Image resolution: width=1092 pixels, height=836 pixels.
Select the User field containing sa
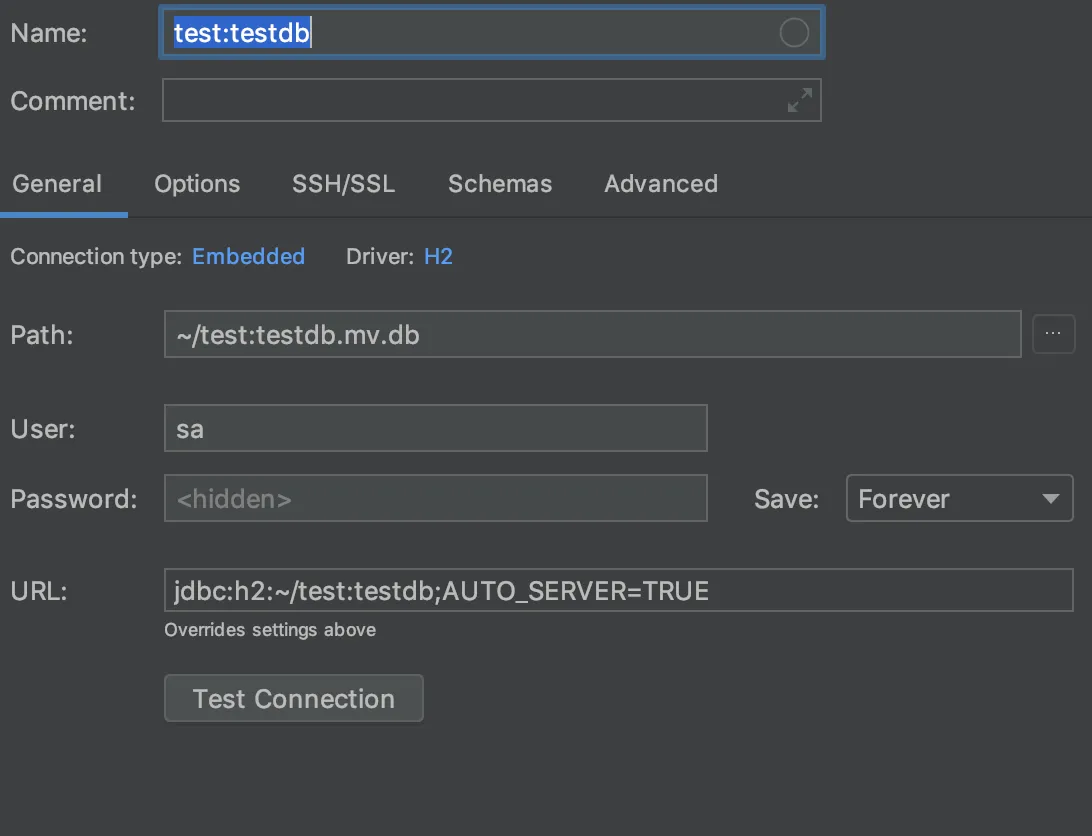pyautogui.click(x=435, y=429)
